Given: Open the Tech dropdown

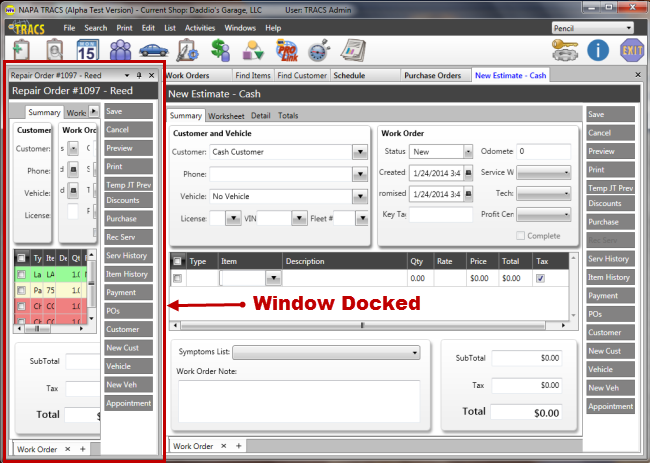Looking at the screenshot, I should 543,193.
